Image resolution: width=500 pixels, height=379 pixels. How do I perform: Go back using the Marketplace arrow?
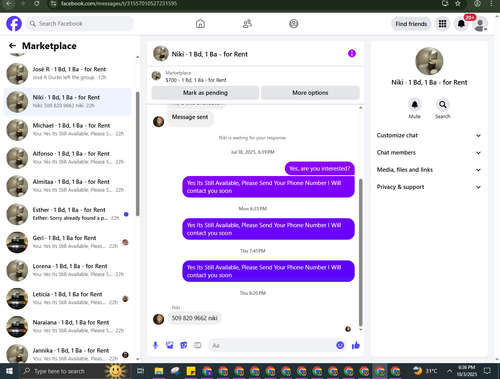pyautogui.click(x=12, y=46)
